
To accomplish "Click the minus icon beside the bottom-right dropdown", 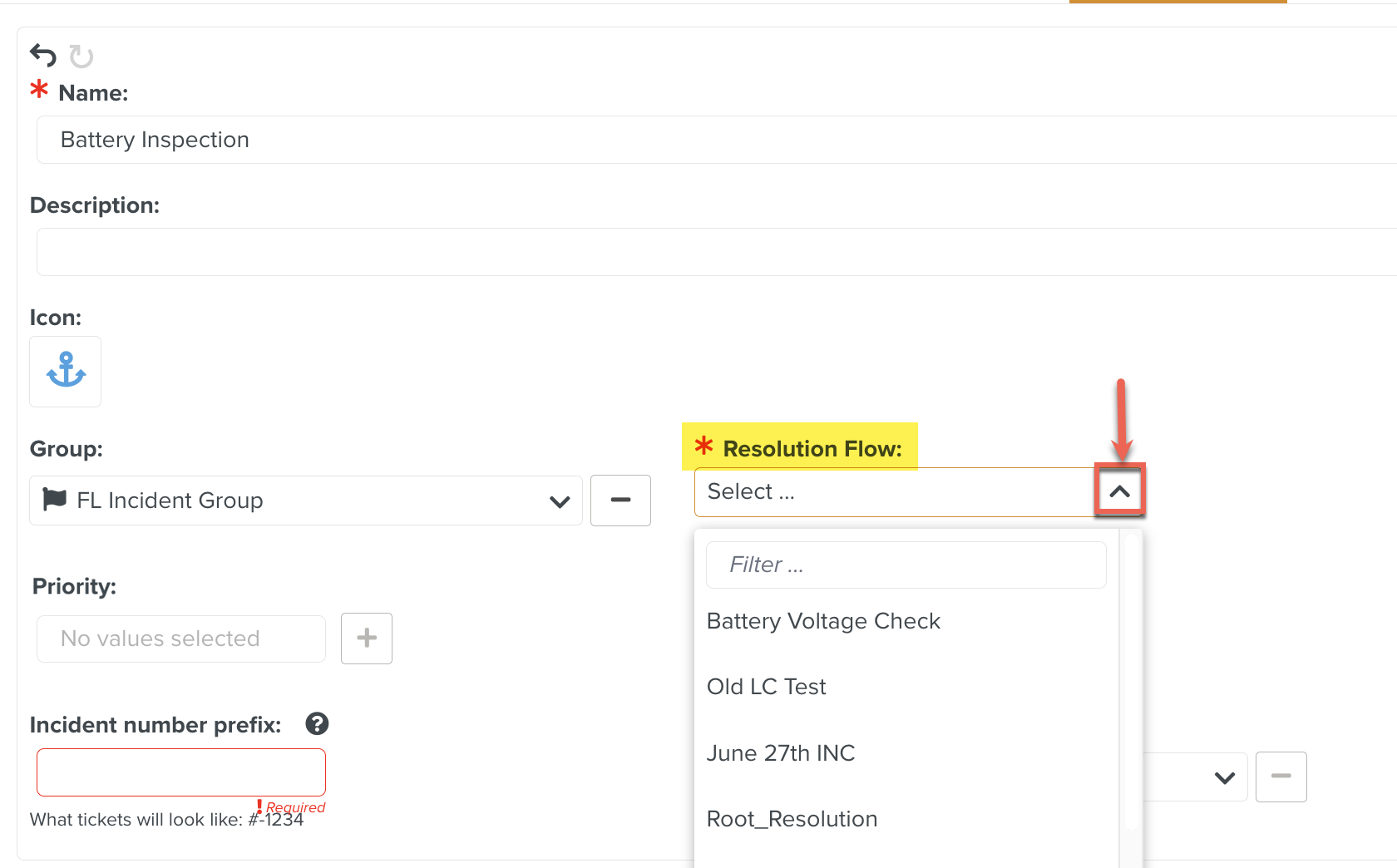I will (x=1281, y=777).
